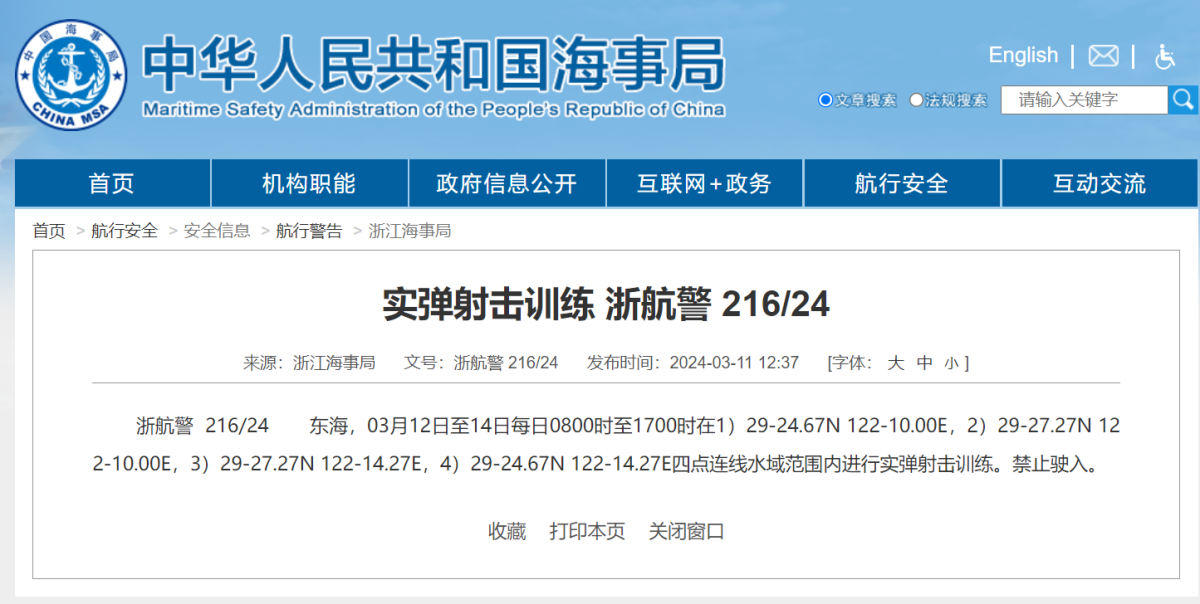1200x604 pixels.
Task: Open the mail envelope icon
Action: pos(1103,56)
